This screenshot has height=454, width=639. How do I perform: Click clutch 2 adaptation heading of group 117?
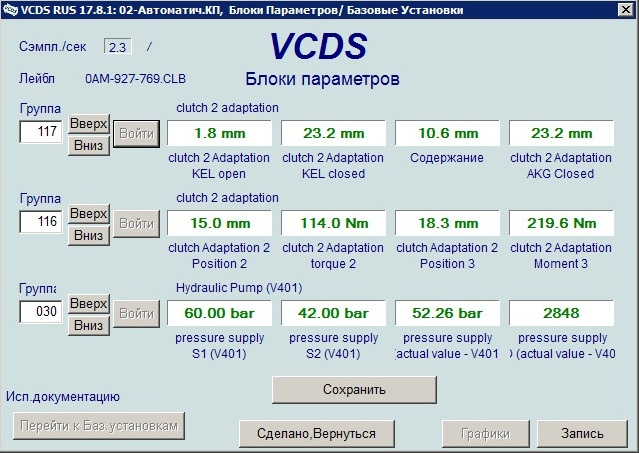pos(227,108)
